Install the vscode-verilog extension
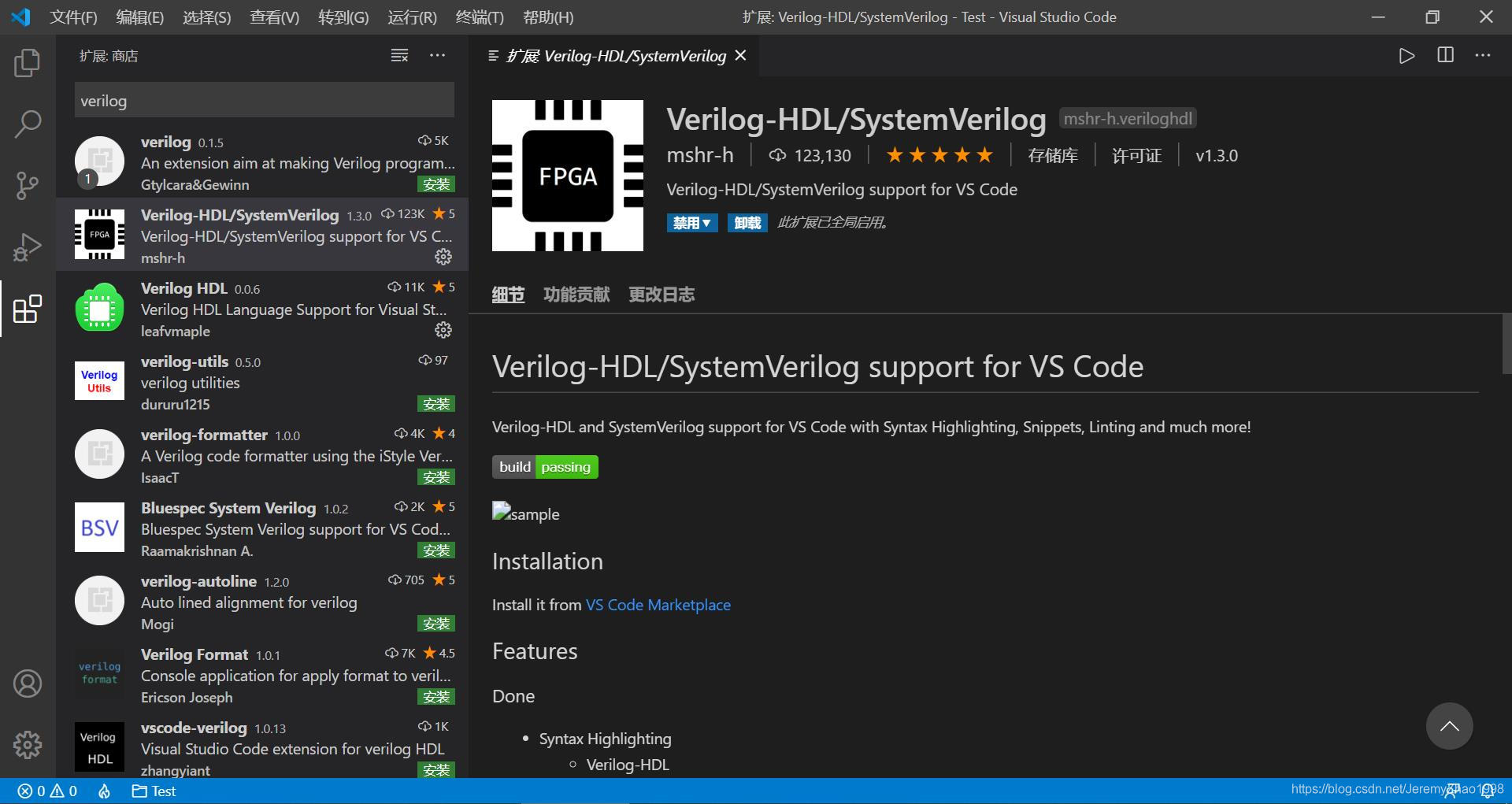Image resolution: width=1512 pixels, height=804 pixels. pos(436,769)
